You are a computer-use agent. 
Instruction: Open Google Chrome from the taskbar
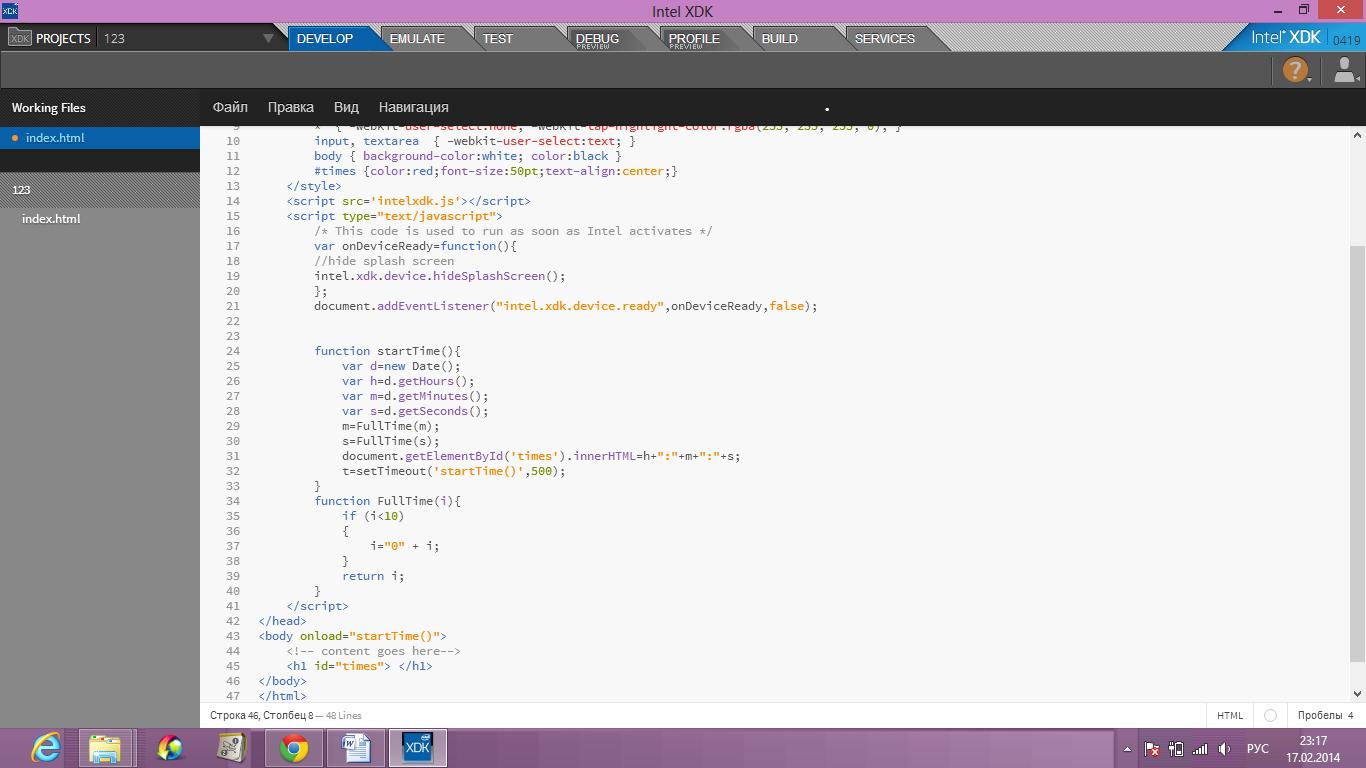[293, 748]
